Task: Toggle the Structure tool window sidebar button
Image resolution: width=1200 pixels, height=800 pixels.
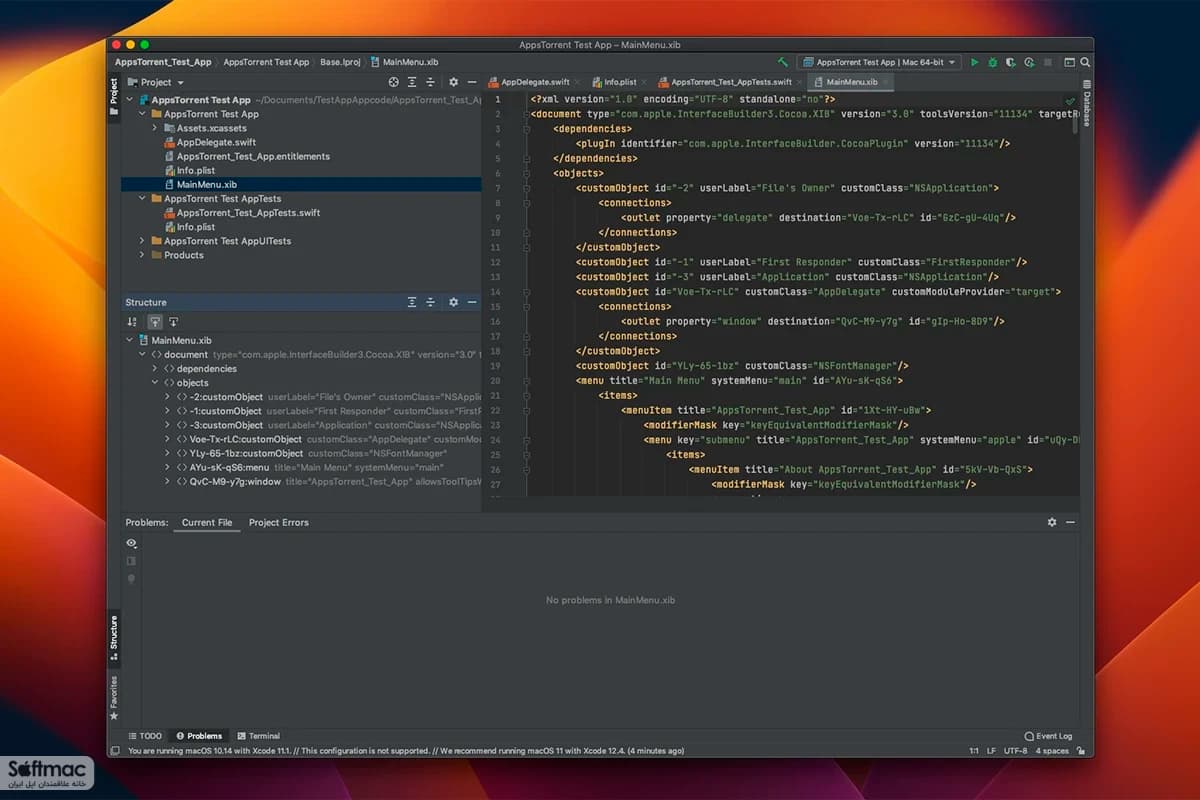Action: pyautogui.click(x=113, y=639)
